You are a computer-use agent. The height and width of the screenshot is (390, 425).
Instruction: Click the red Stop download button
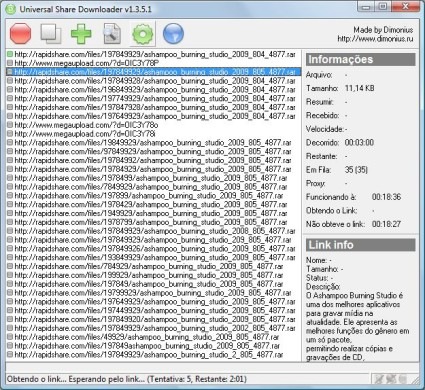pos(21,33)
